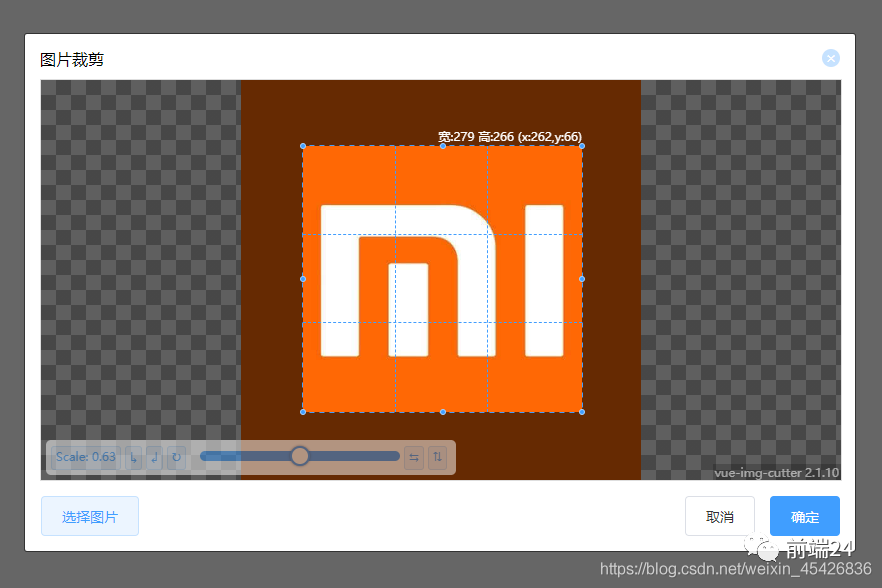Click bottom-right crop box handle

582,412
